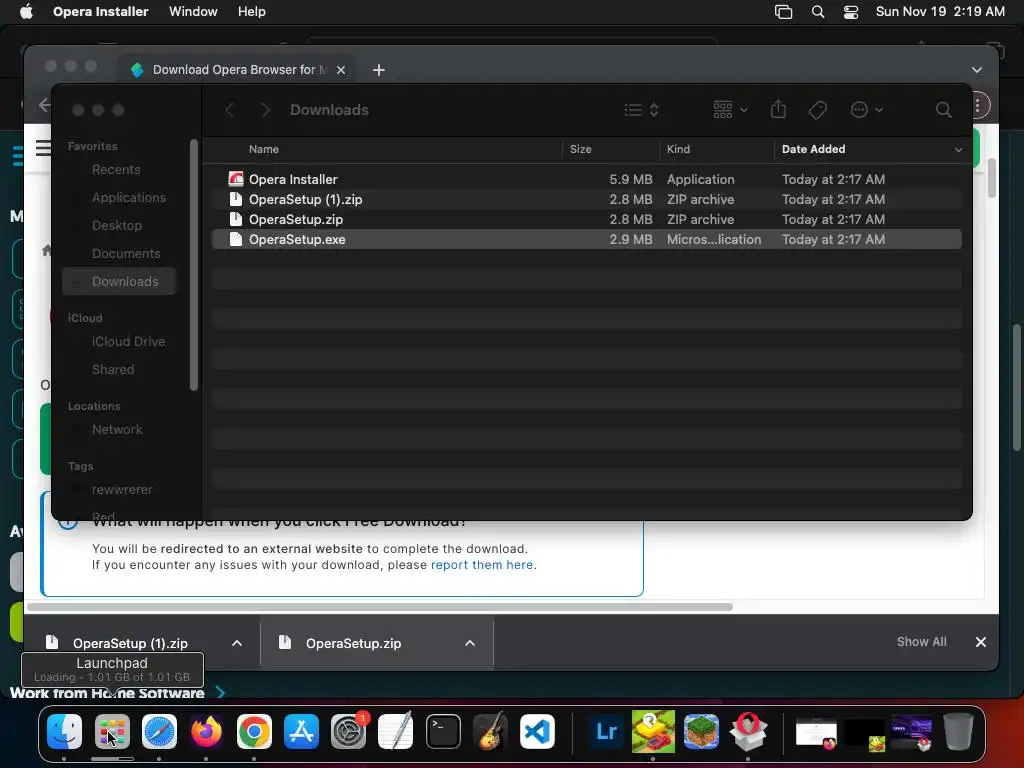Open Documents in the Finder sidebar
The height and width of the screenshot is (768, 1024).
pos(126,253)
